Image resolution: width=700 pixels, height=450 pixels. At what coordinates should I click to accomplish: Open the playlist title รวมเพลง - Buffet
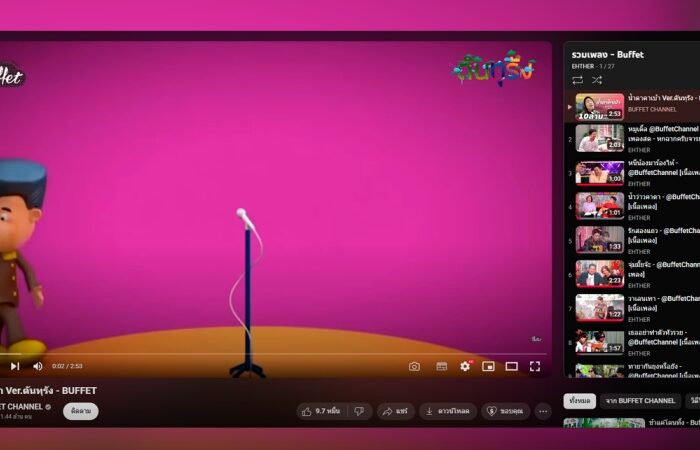(608, 54)
